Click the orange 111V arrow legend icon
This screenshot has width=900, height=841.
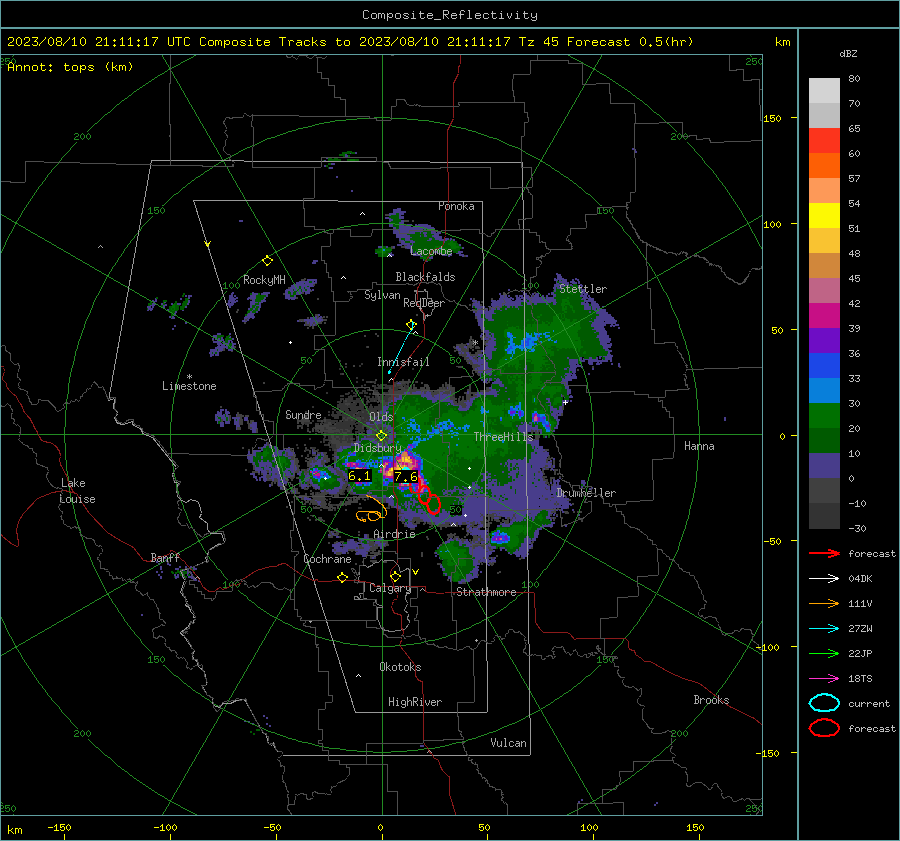click(824, 603)
